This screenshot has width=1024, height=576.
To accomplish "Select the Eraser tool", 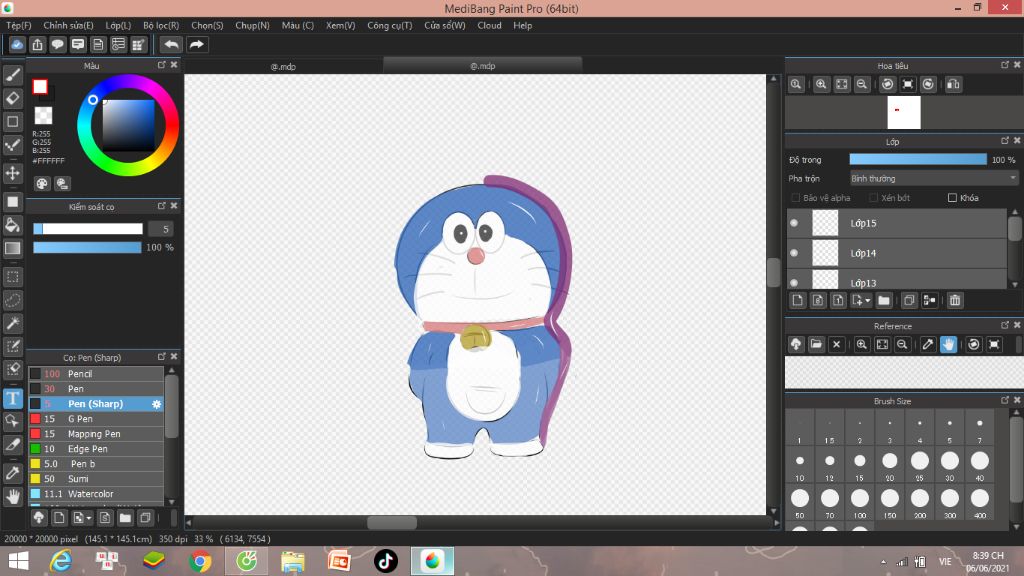I will 12,98.
